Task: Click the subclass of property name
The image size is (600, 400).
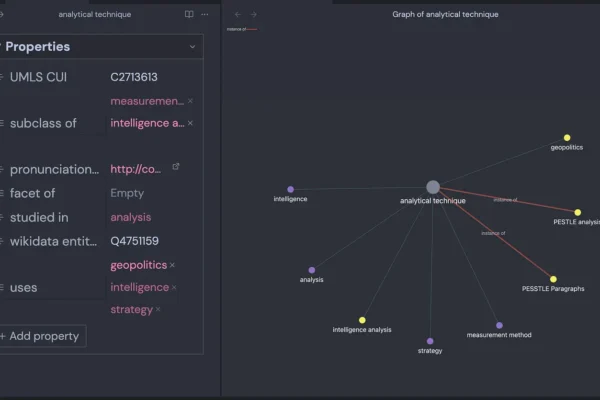Action: pyautogui.click(x=43, y=123)
